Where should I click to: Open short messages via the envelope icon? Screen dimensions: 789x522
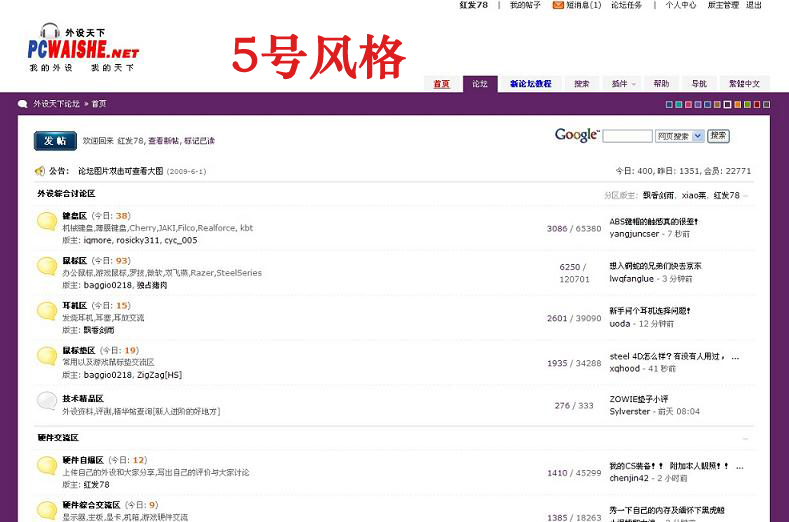(x=558, y=5)
